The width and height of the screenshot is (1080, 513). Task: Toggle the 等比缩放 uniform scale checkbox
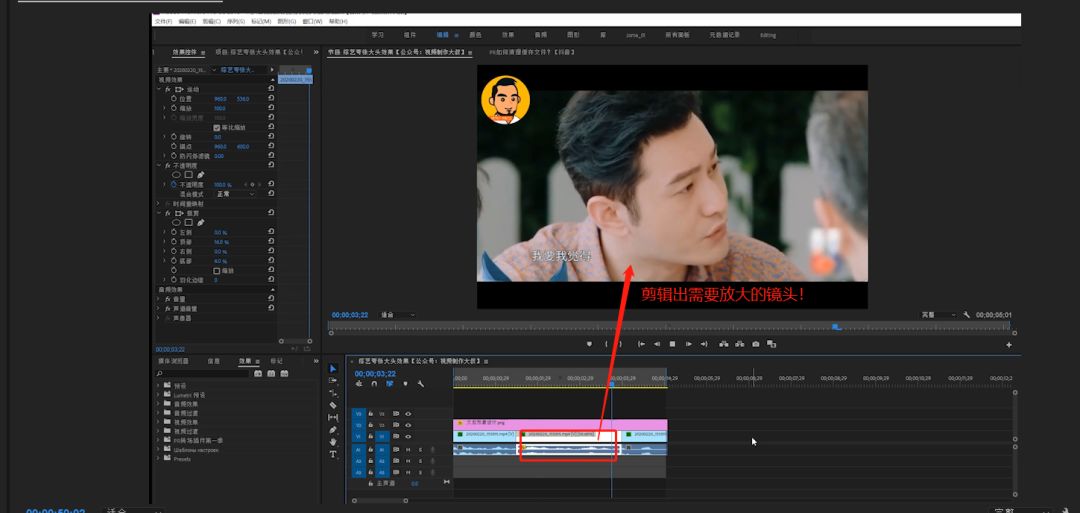tap(216, 127)
